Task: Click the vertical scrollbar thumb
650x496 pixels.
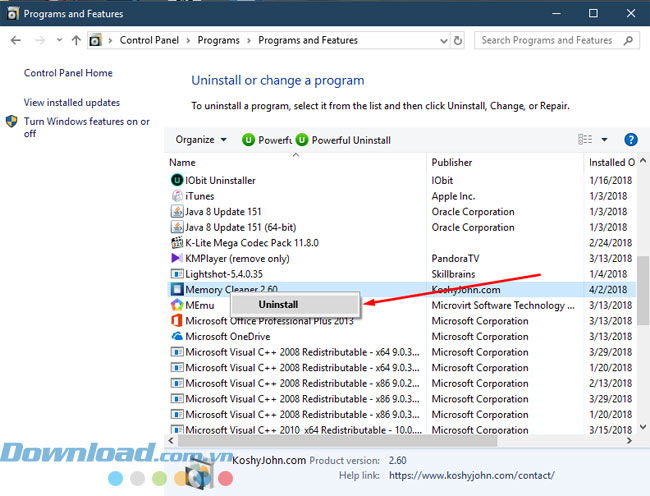Action: coord(643,290)
